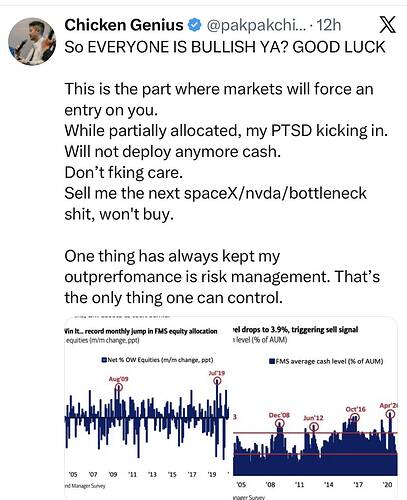The height and width of the screenshot is (500, 407).
Task: Open Chicken Genius profile avatar photo
Action: click(32, 41)
